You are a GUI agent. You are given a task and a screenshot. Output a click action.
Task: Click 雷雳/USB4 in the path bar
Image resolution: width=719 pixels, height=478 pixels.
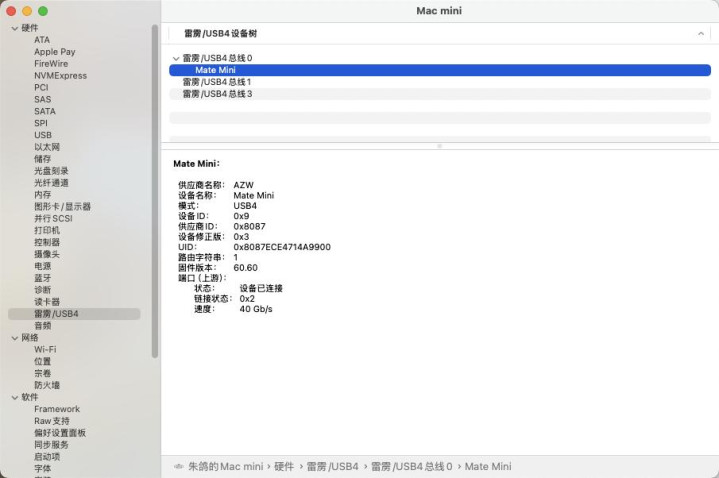point(332,467)
